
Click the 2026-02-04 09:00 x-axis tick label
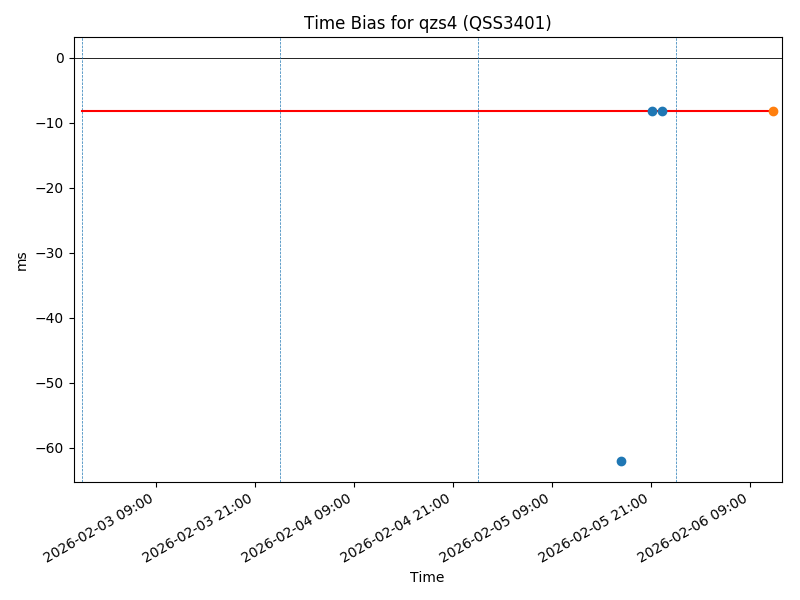tap(298, 527)
